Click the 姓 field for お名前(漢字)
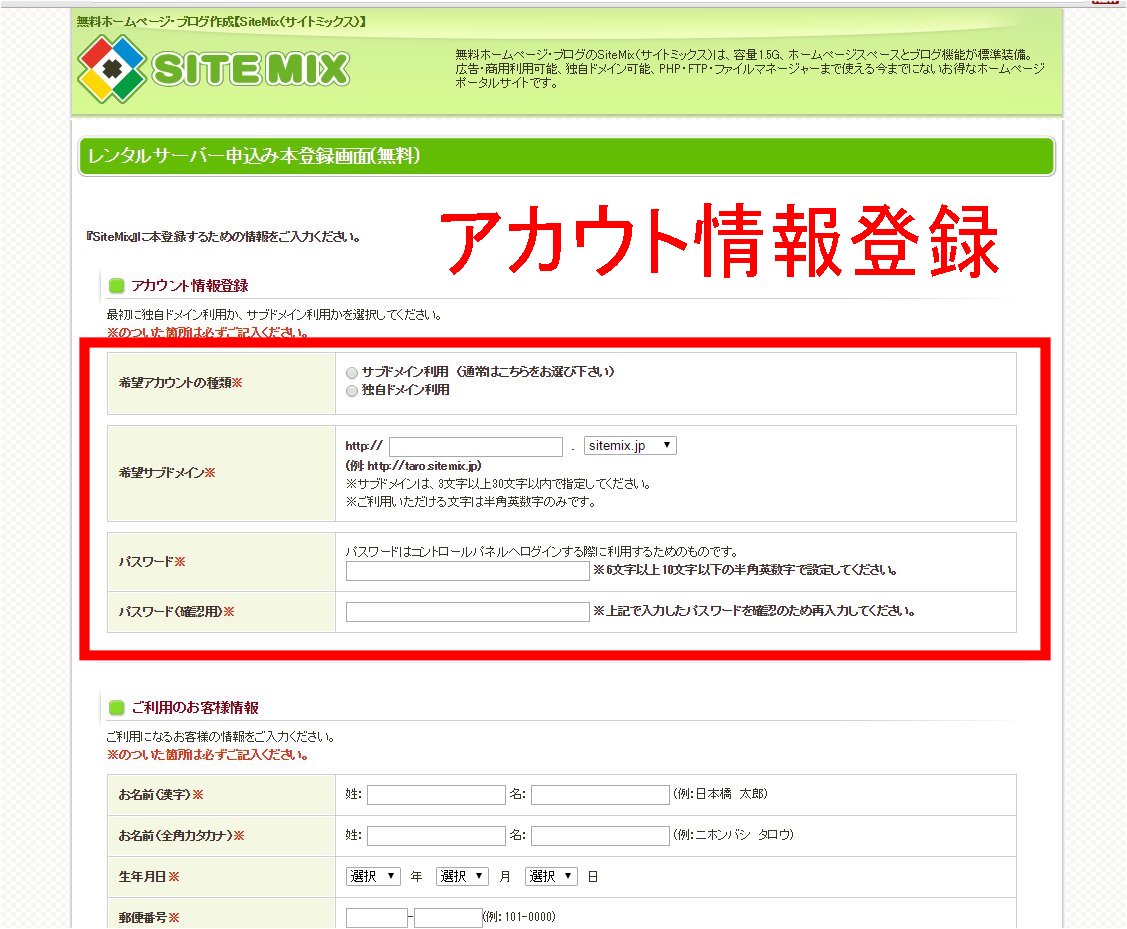 tap(436, 795)
